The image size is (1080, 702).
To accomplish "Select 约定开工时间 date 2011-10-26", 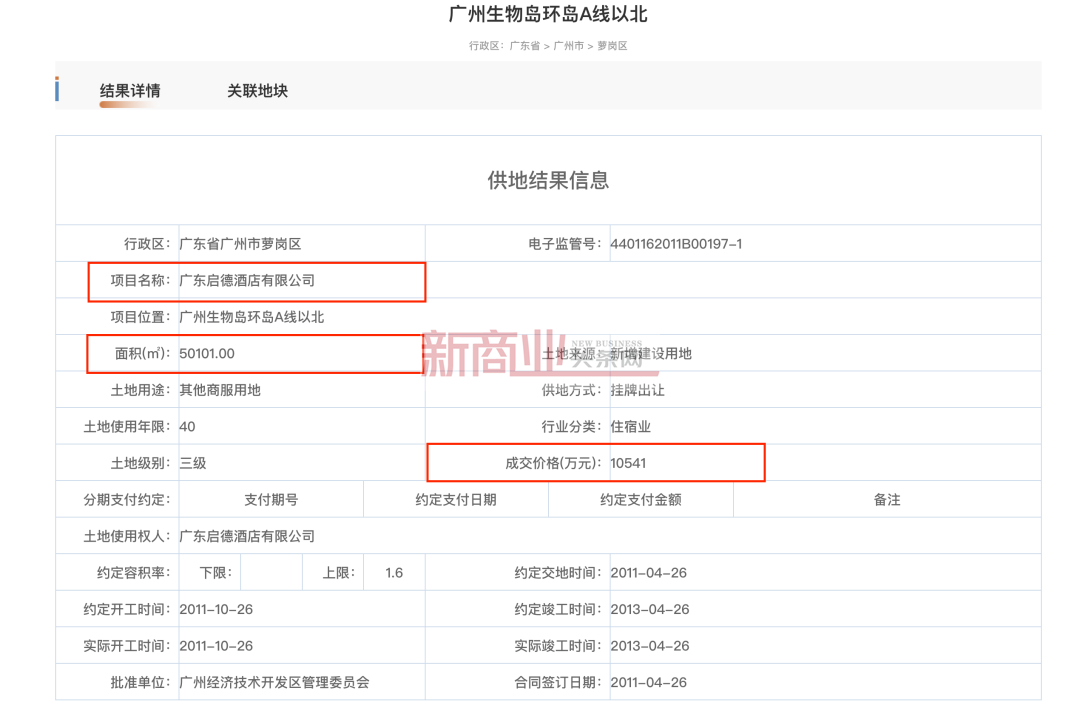I will point(216,609).
